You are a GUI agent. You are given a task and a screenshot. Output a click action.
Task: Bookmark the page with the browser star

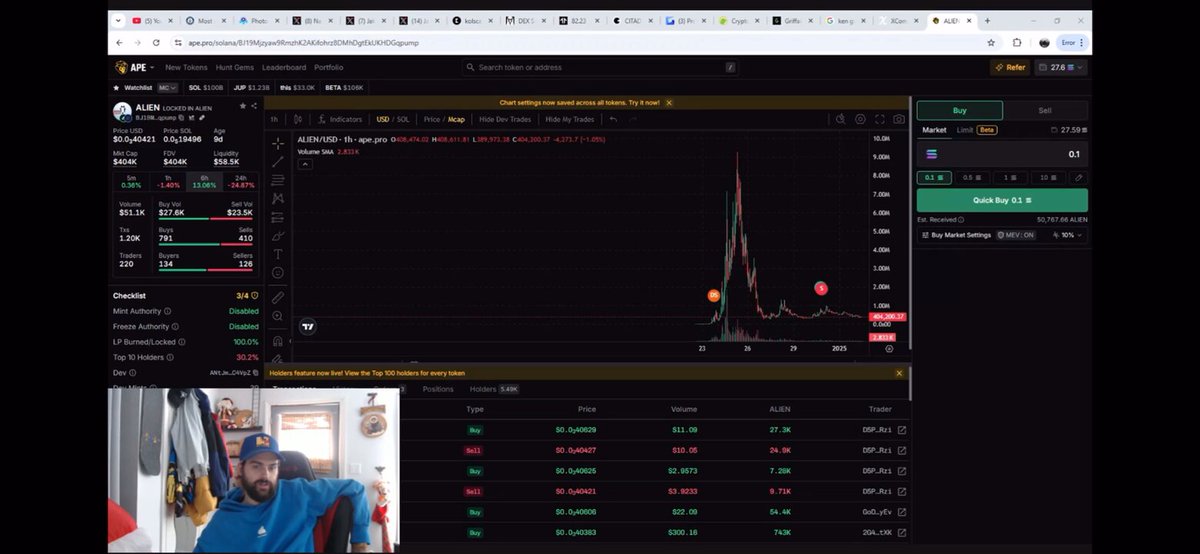[991, 43]
